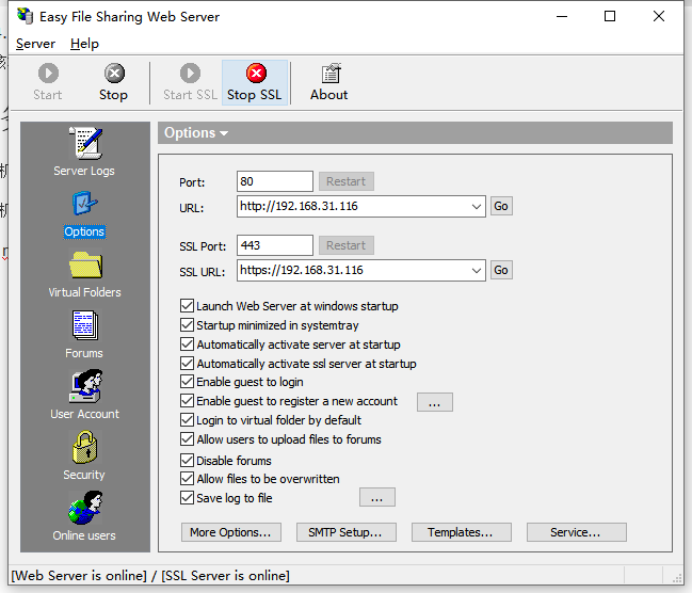Click Restart button next to Port
This screenshot has height=593, width=692.
click(346, 181)
